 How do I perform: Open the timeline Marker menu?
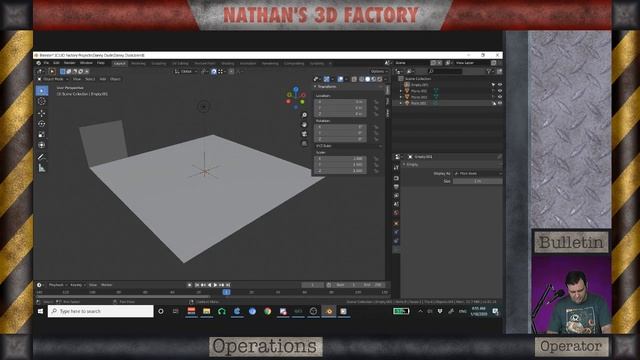tap(107, 285)
